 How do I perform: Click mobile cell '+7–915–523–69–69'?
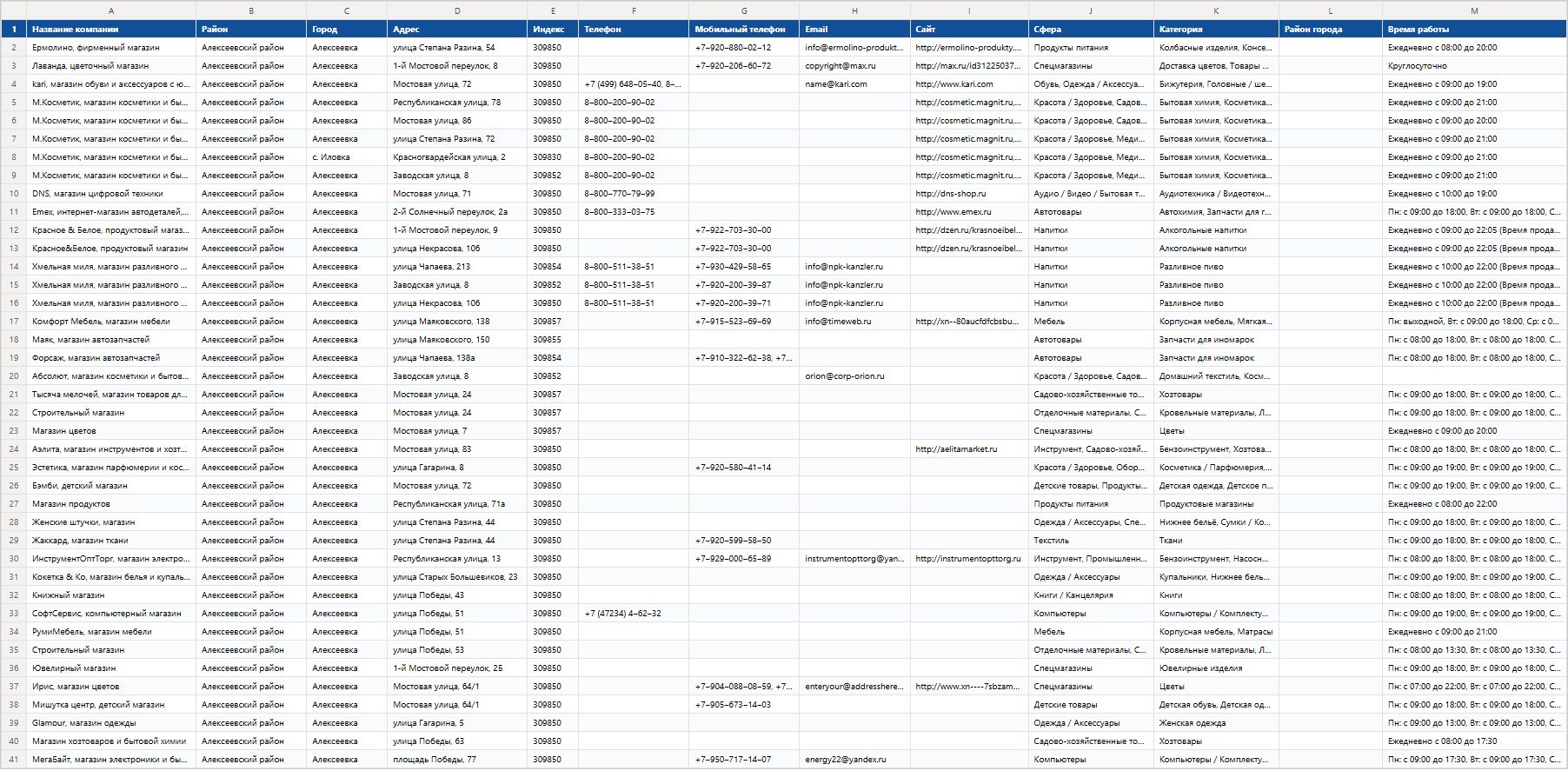744,322
